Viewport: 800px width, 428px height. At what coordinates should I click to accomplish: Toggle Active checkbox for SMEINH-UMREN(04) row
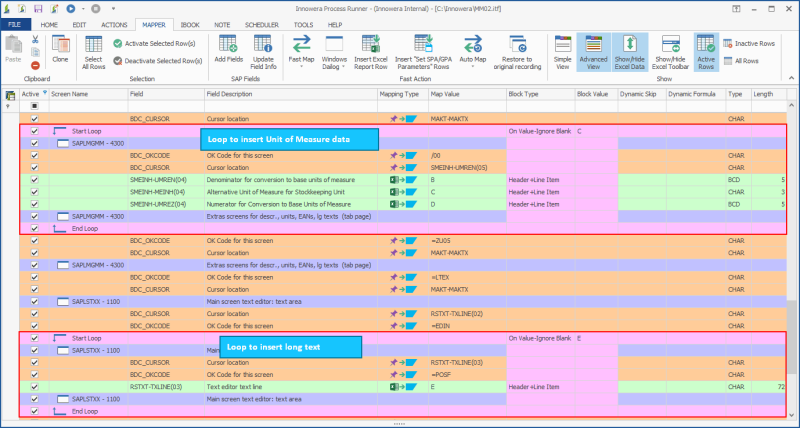pyautogui.click(x=34, y=179)
